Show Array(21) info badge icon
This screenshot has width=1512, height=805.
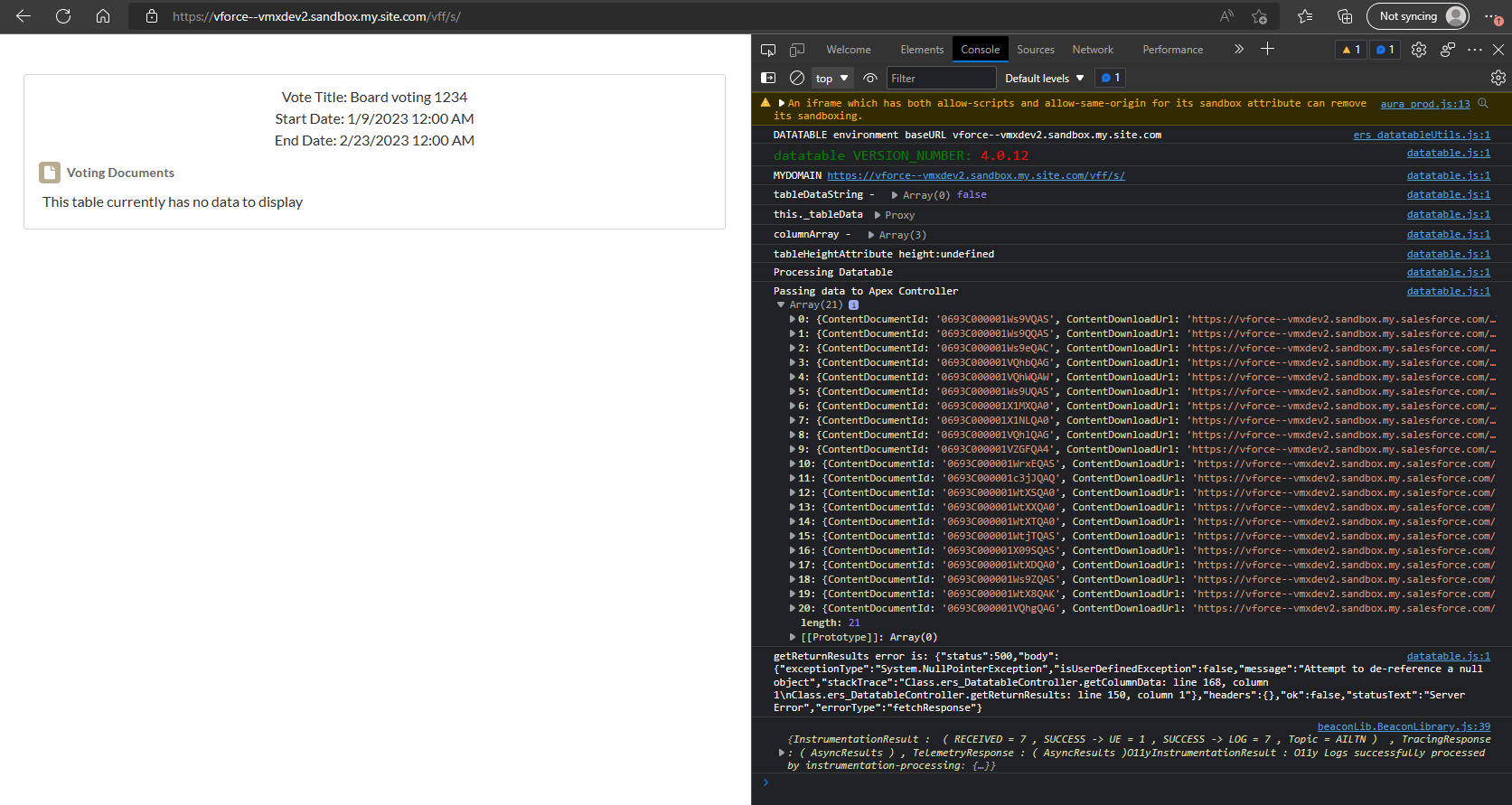pyautogui.click(x=853, y=304)
